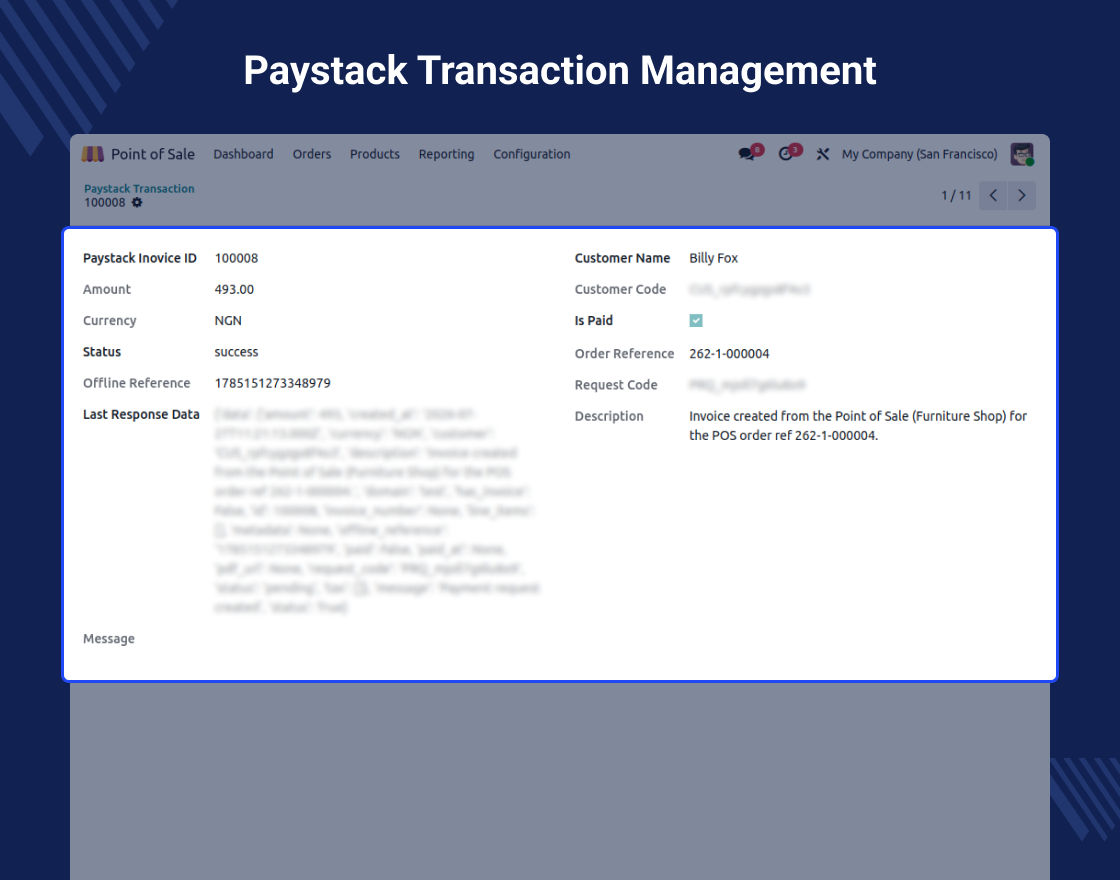Image resolution: width=1120 pixels, height=880 pixels.
Task: Click the debug tools wrench icon
Action: (x=823, y=154)
